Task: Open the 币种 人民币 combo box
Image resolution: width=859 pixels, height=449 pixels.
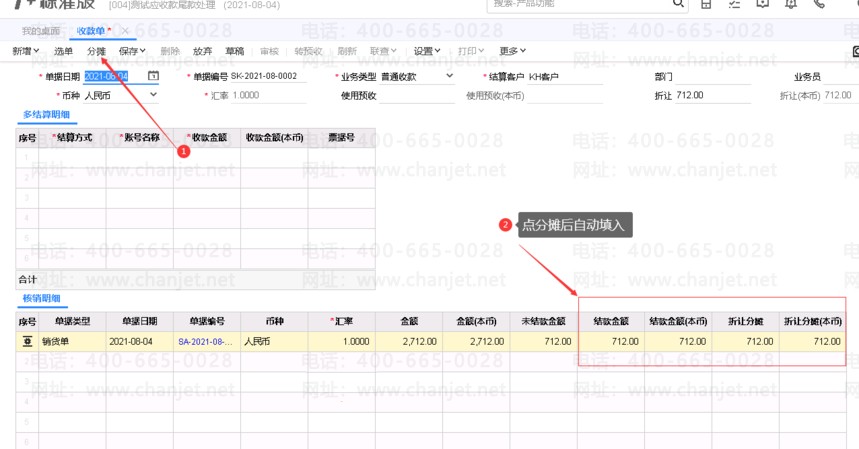Action: pos(121,95)
